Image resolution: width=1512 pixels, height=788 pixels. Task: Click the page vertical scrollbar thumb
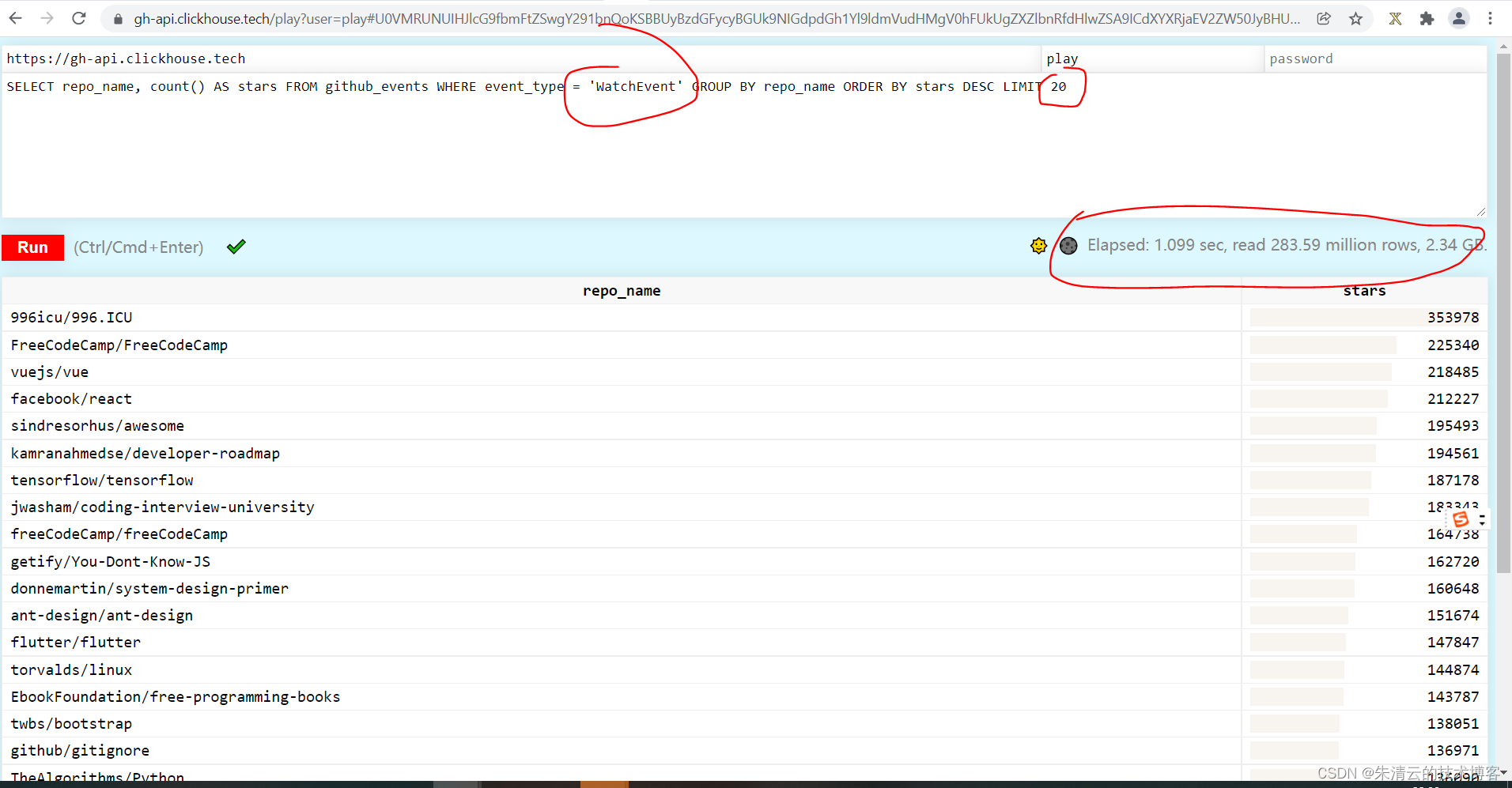pos(1504,313)
